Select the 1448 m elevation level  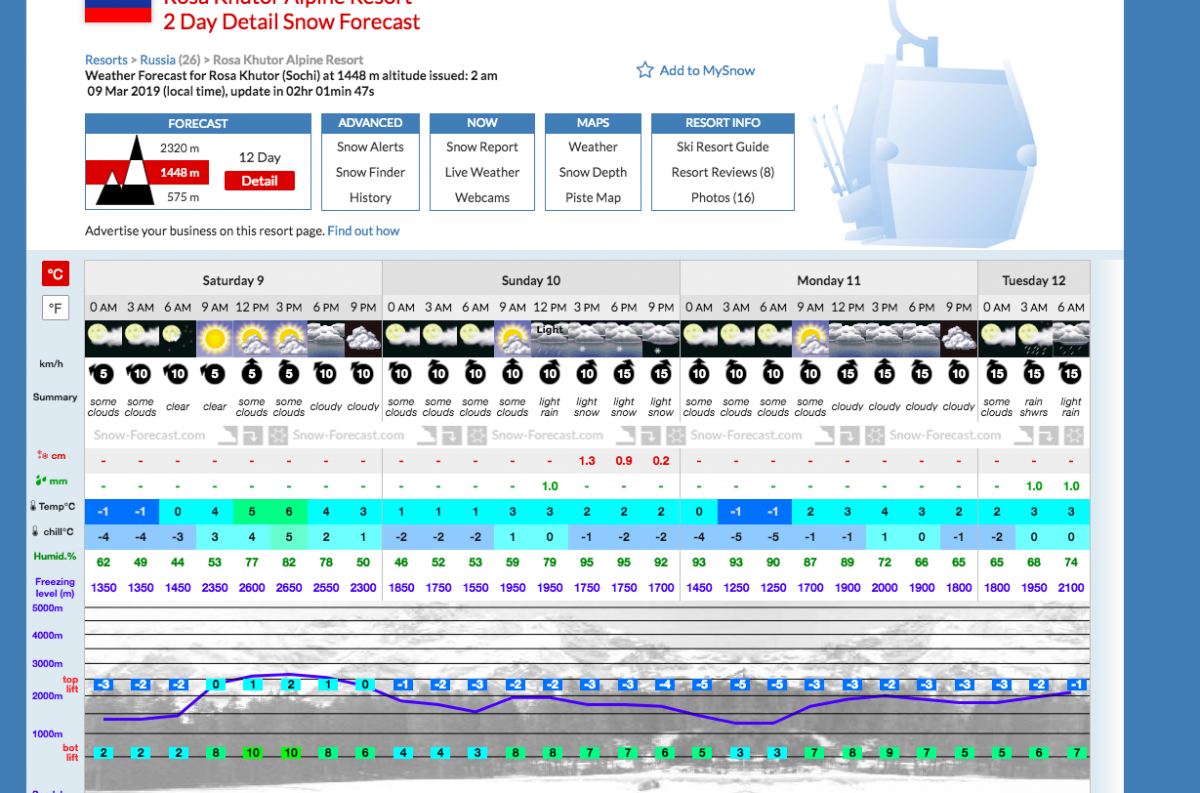[x=180, y=172]
